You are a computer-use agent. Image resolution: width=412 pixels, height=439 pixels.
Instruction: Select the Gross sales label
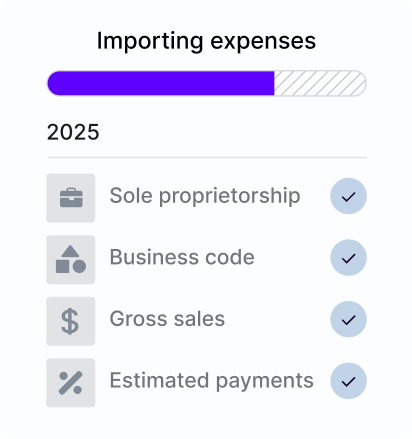[167, 319]
